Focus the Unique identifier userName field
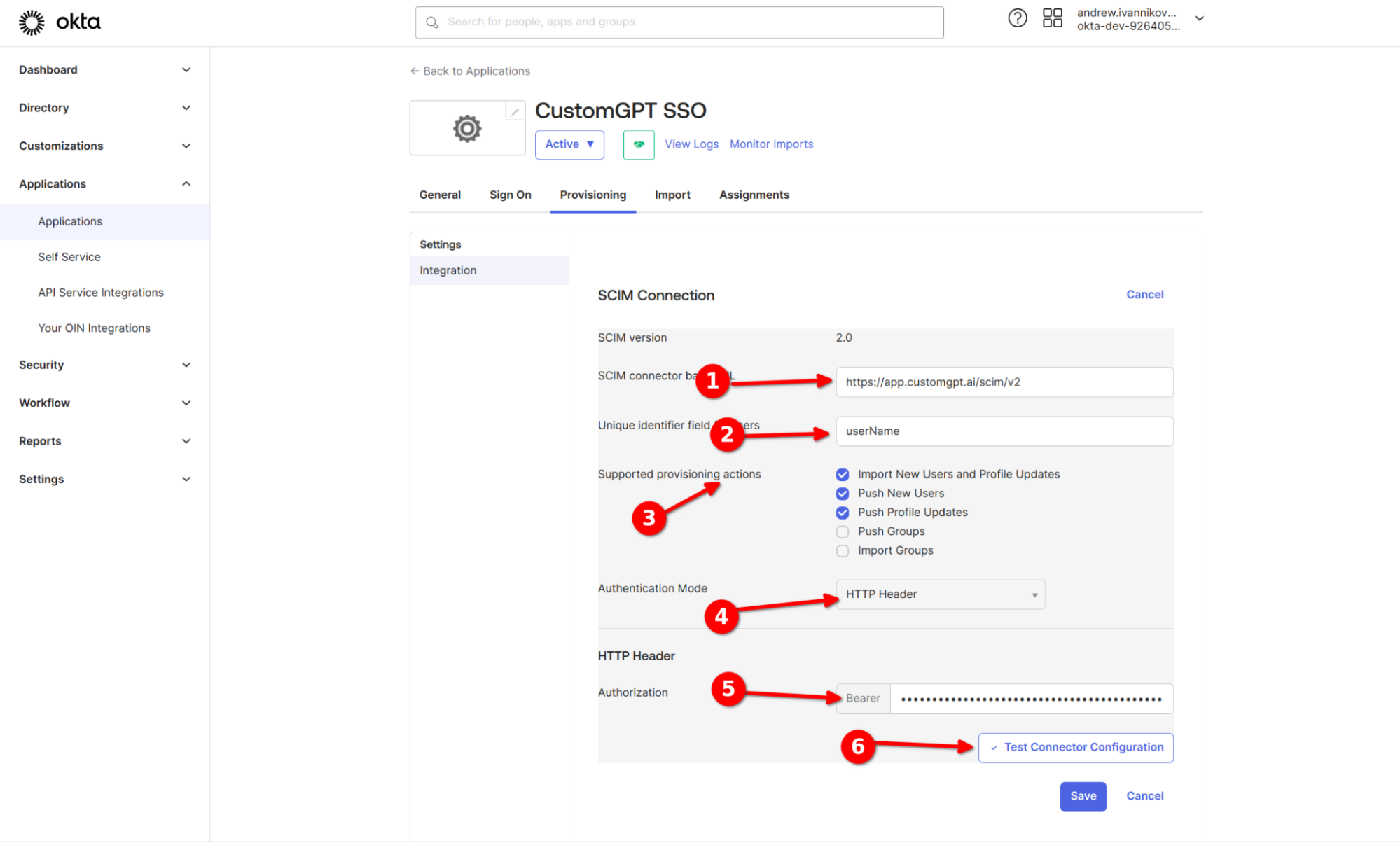This screenshot has width=1400, height=843. tap(1004, 431)
